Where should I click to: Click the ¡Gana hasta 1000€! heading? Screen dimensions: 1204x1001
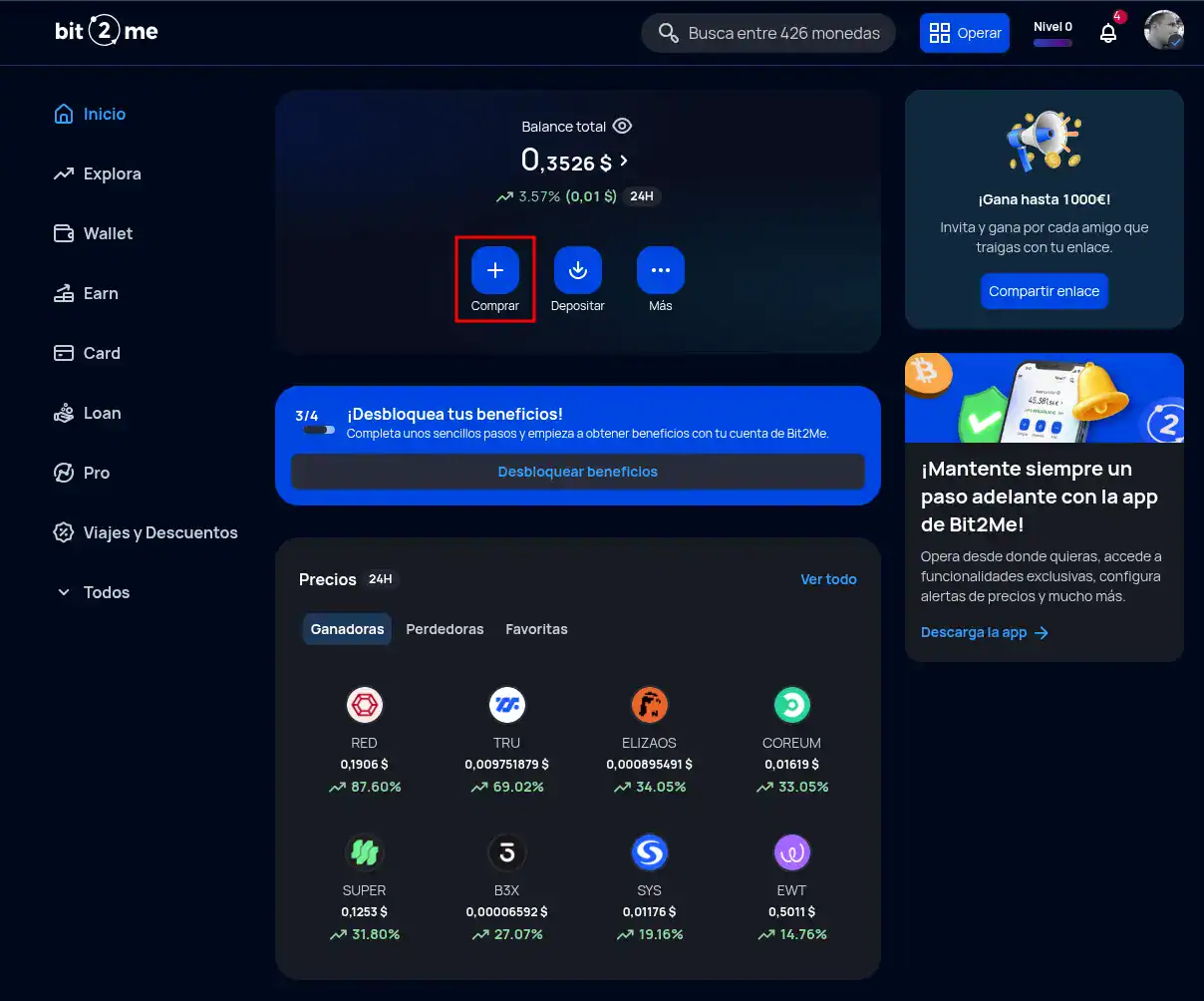[1044, 199]
